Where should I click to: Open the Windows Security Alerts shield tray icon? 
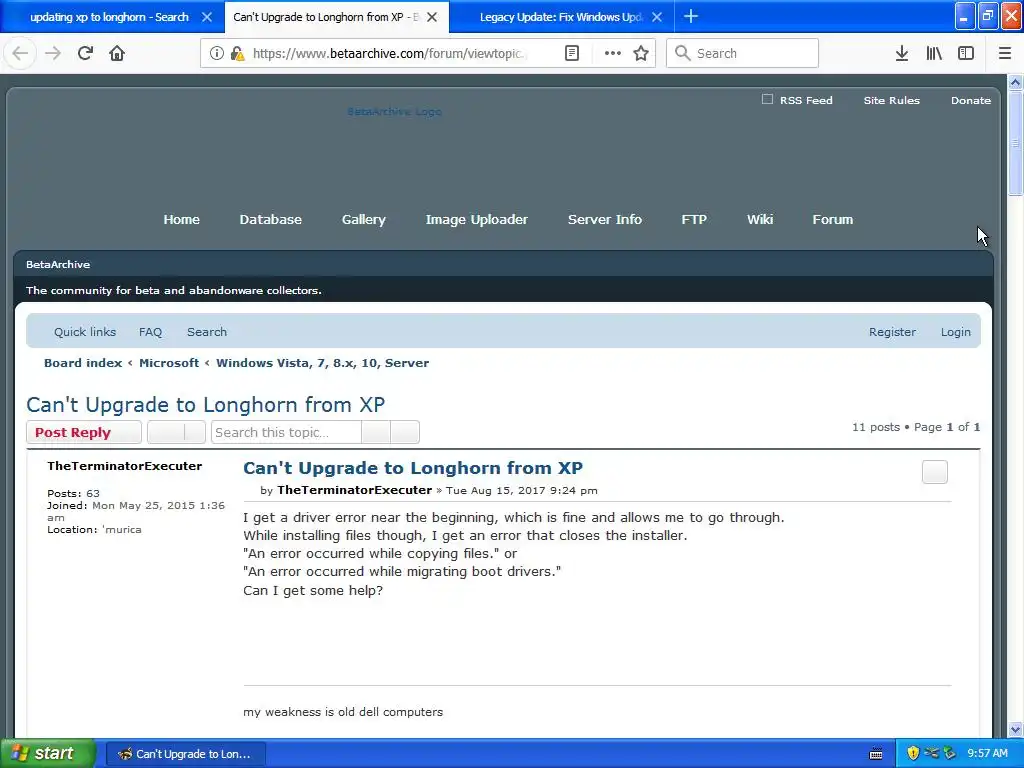point(913,753)
